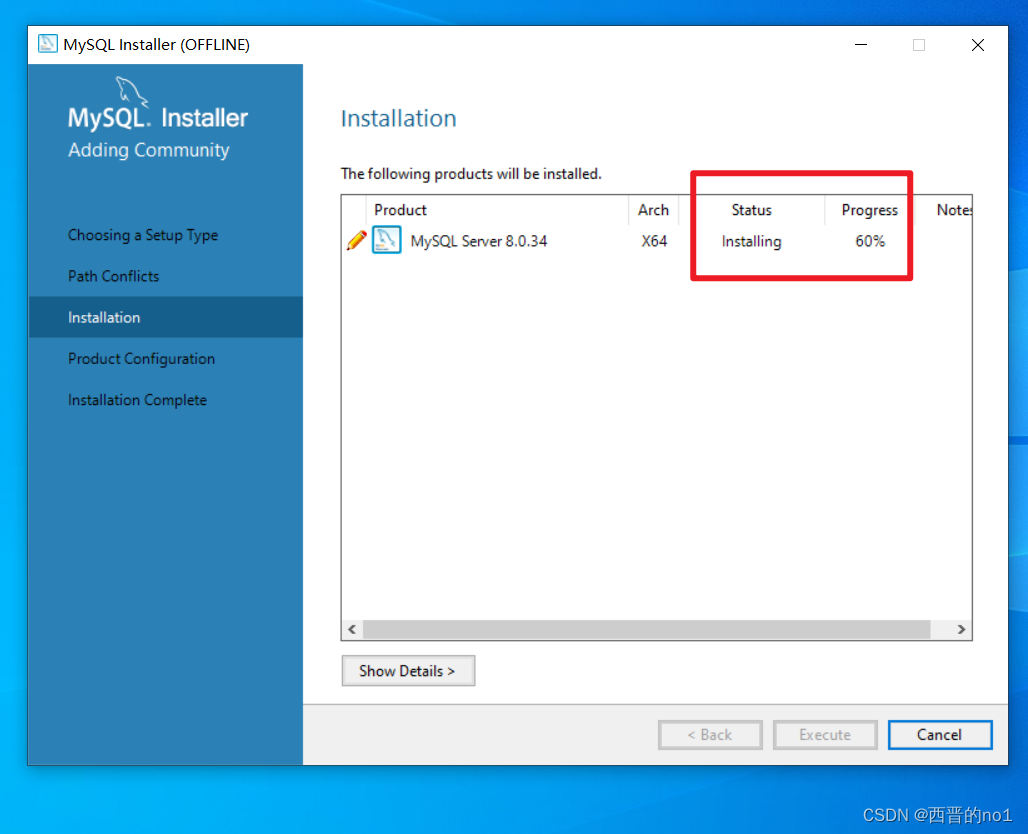Expand Show Details for the installation
Screen dimensions: 1028x834
tap(408, 671)
